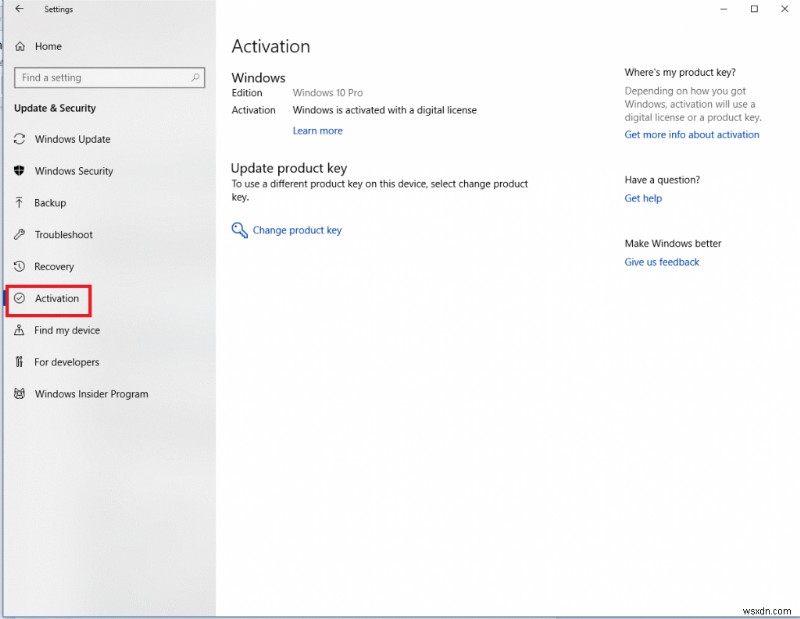Open Windows Security from the sidebar
This screenshot has height=619, width=800.
pyautogui.click(x=20, y=171)
